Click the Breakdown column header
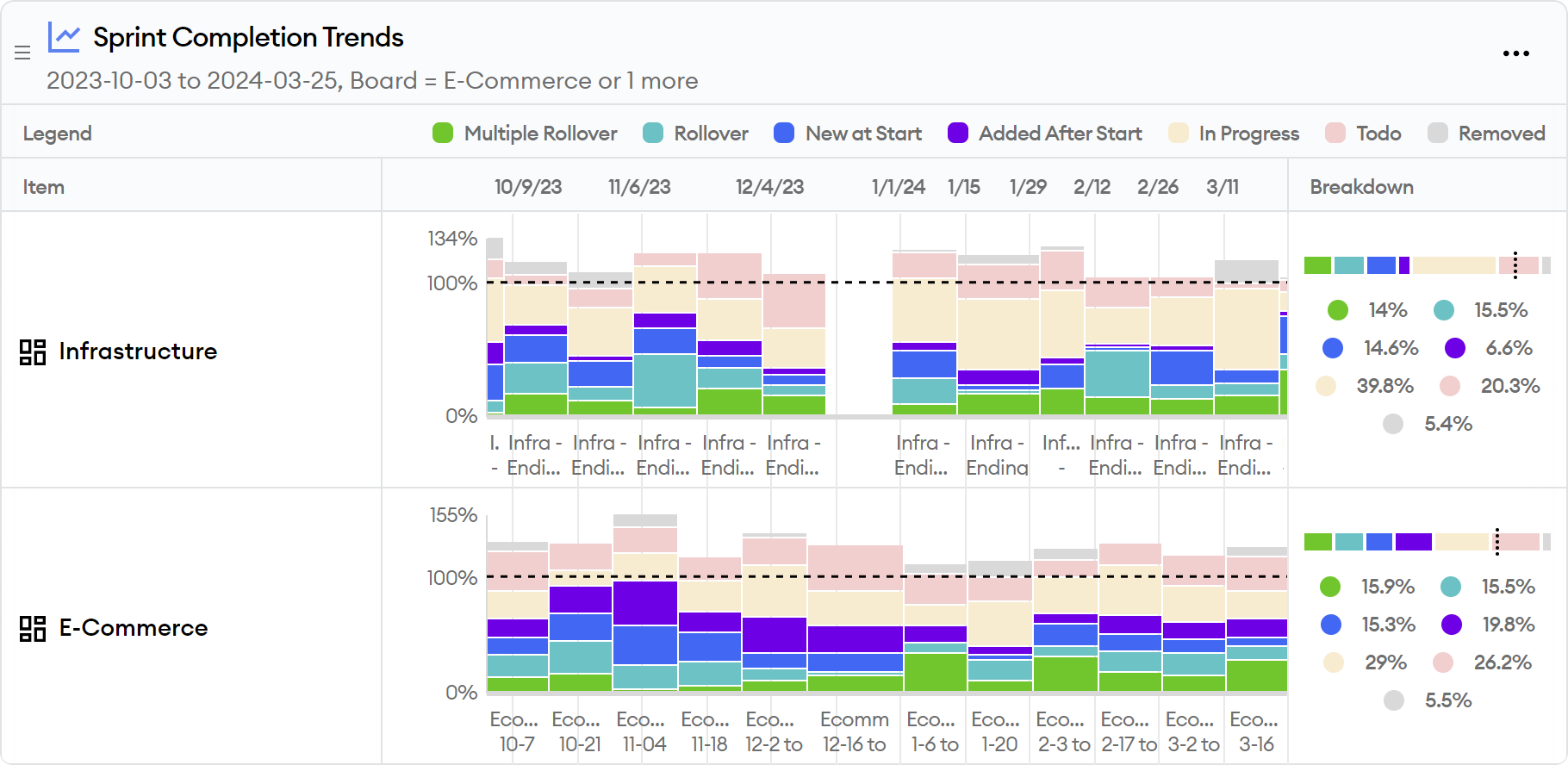 pos(1360,186)
